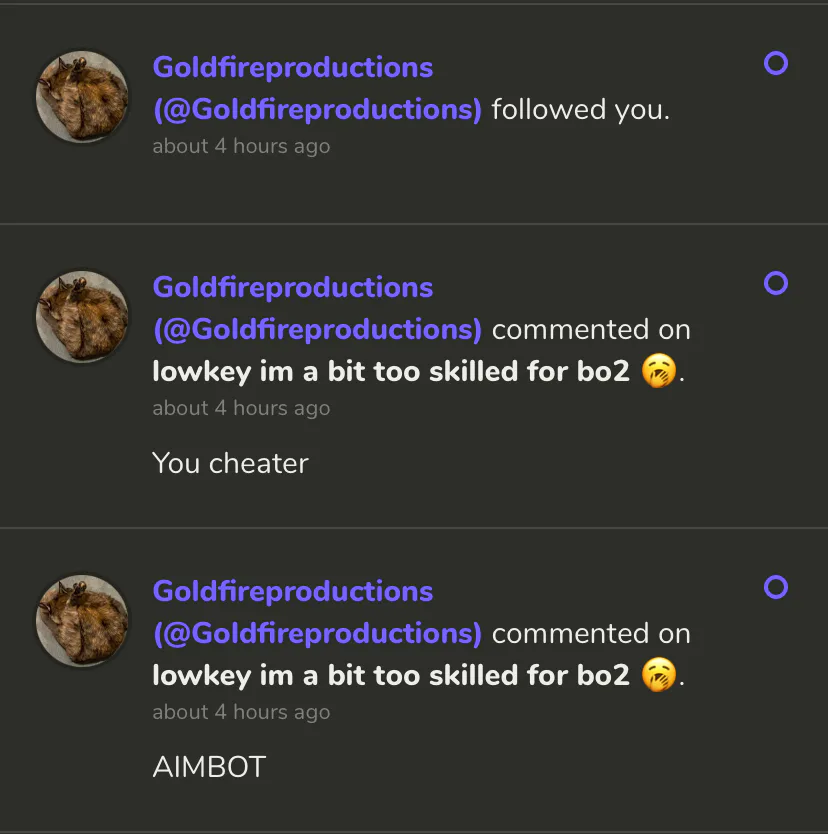Mark the "followed you" notification as read
The image size is (828, 834).
775,64
